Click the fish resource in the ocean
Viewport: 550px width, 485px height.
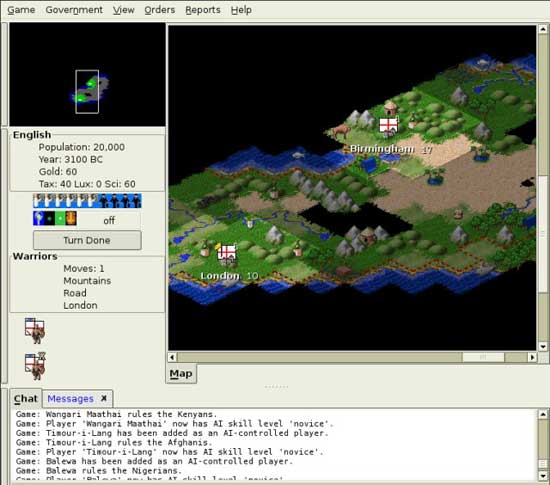pos(298,155)
